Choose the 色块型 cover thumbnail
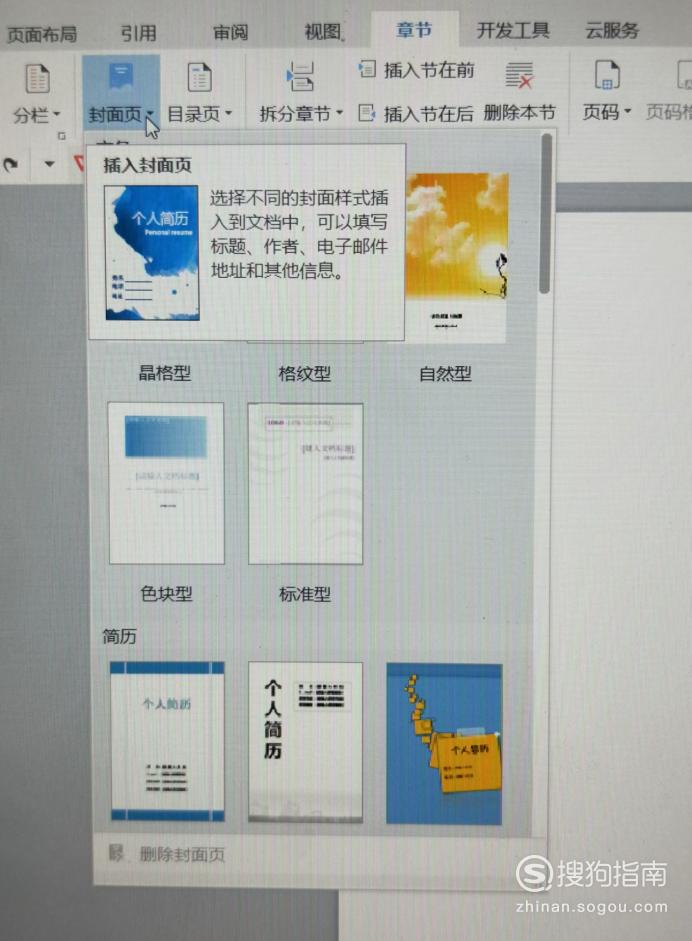This screenshot has width=692, height=941. tap(166, 483)
